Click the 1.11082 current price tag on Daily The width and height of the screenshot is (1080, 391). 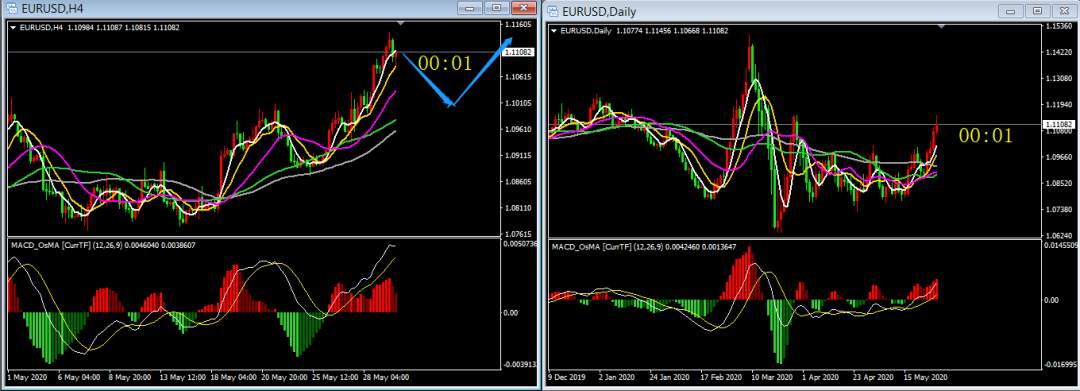[1059, 125]
